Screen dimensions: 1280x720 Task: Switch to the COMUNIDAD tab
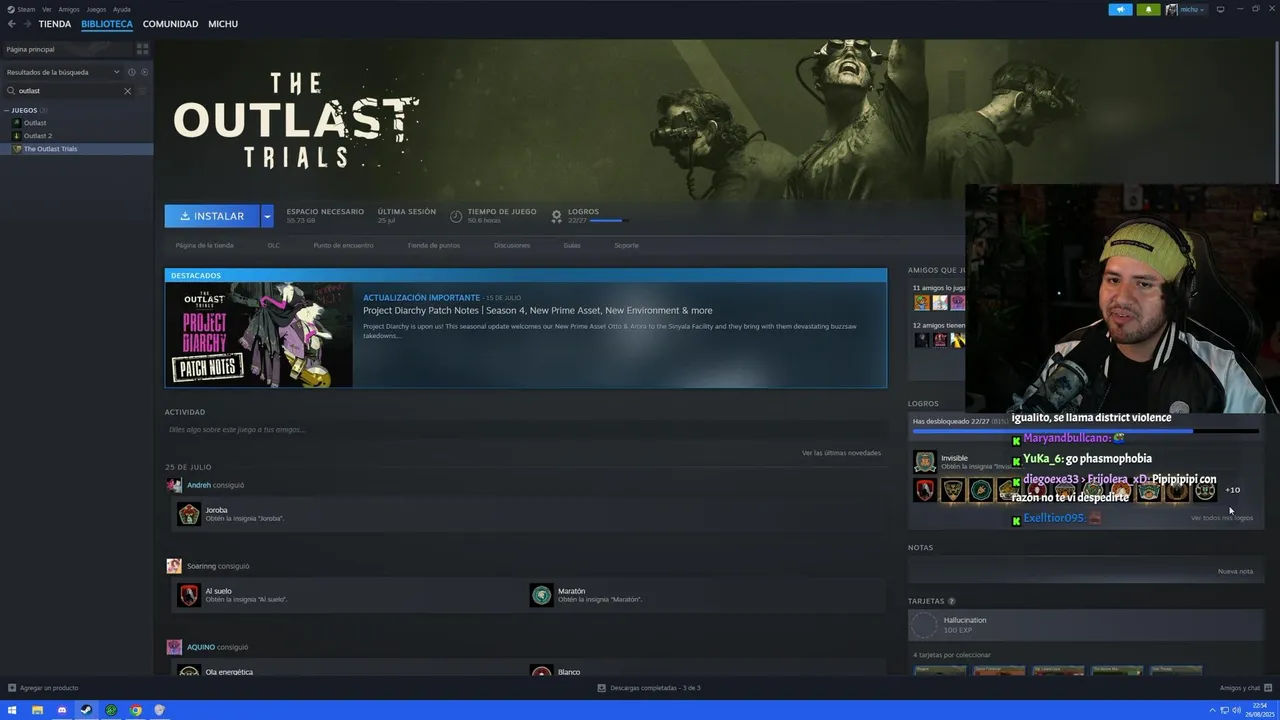coord(170,24)
